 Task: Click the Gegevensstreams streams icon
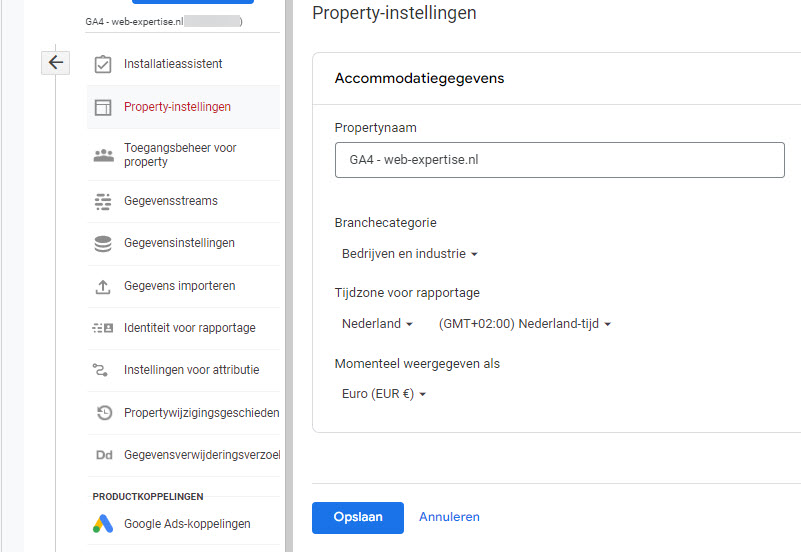click(103, 201)
